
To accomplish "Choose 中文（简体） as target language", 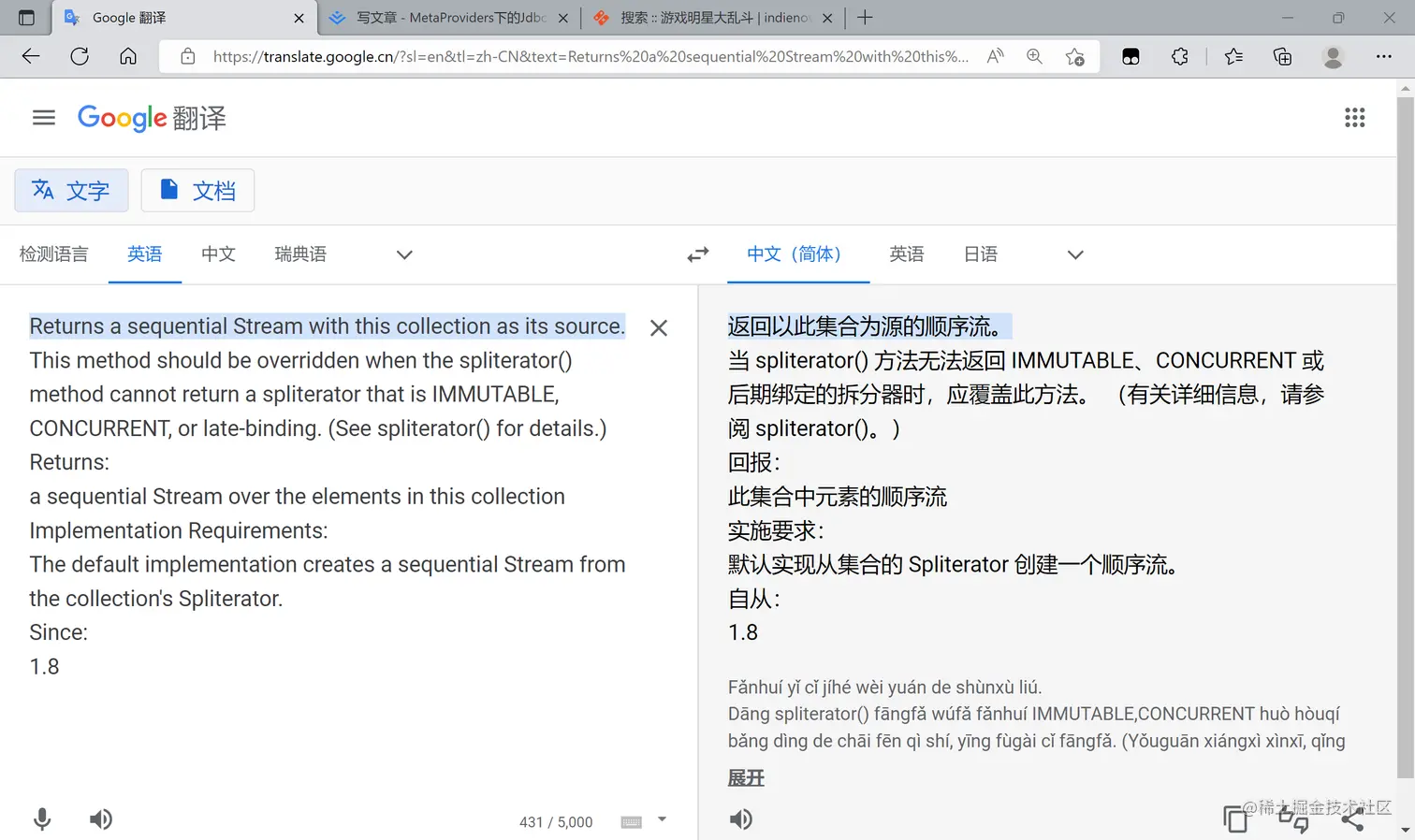I will pyautogui.click(x=798, y=254).
